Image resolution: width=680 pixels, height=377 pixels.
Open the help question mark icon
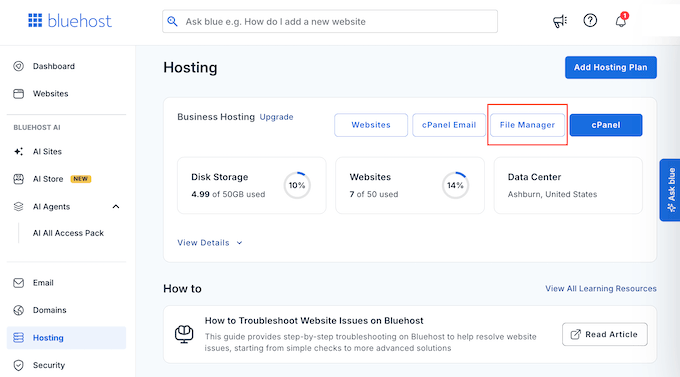pyautogui.click(x=590, y=20)
